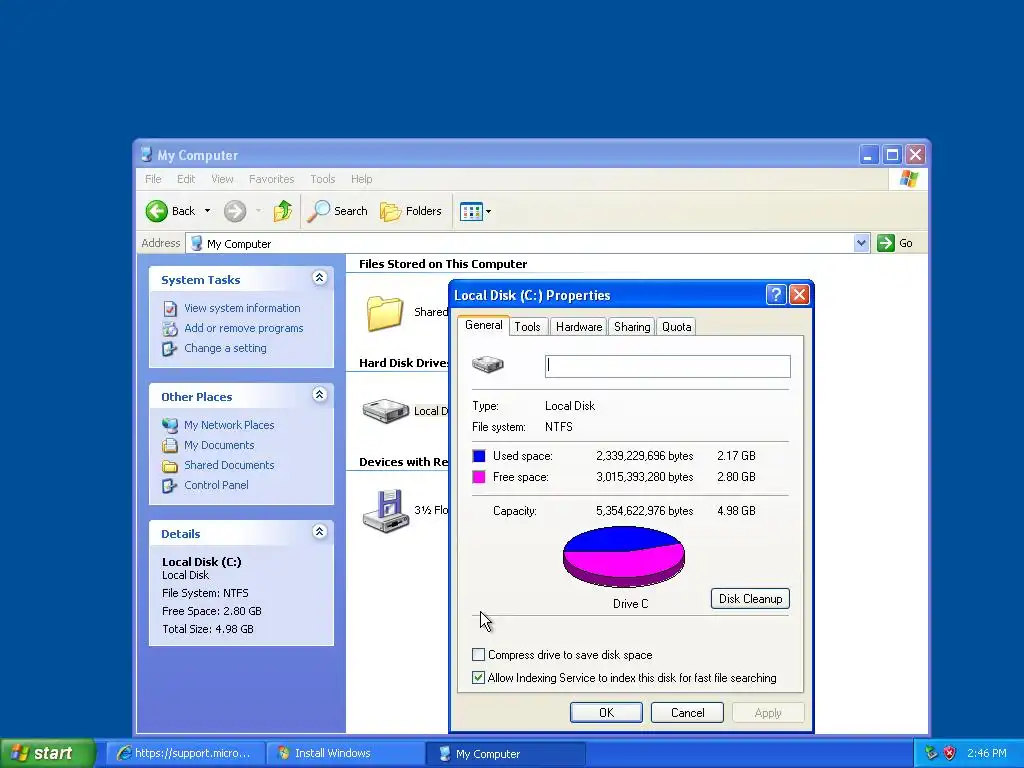Click the red security shield tray icon
The width and height of the screenshot is (1024, 768).
point(950,753)
